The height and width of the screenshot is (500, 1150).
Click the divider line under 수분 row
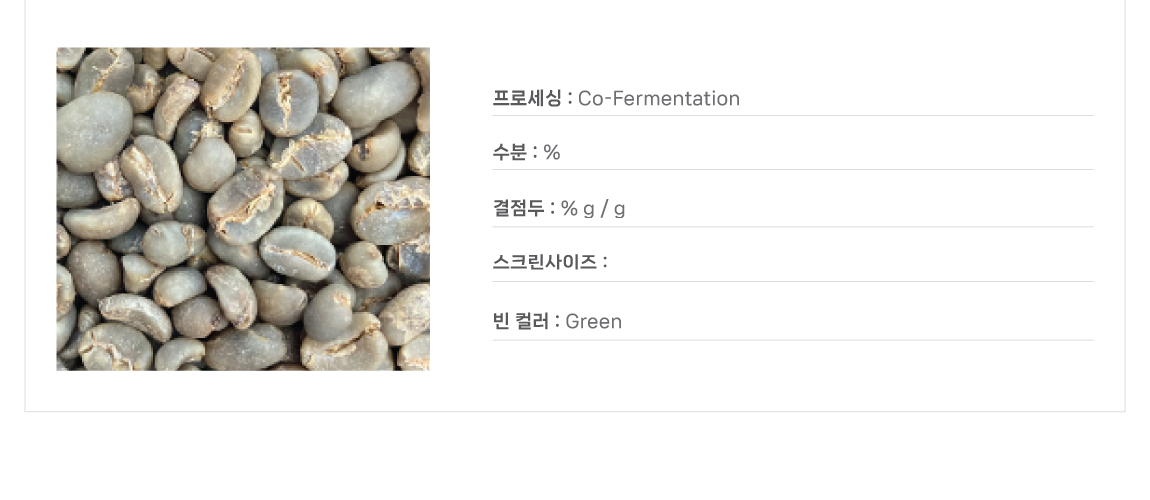point(793,170)
